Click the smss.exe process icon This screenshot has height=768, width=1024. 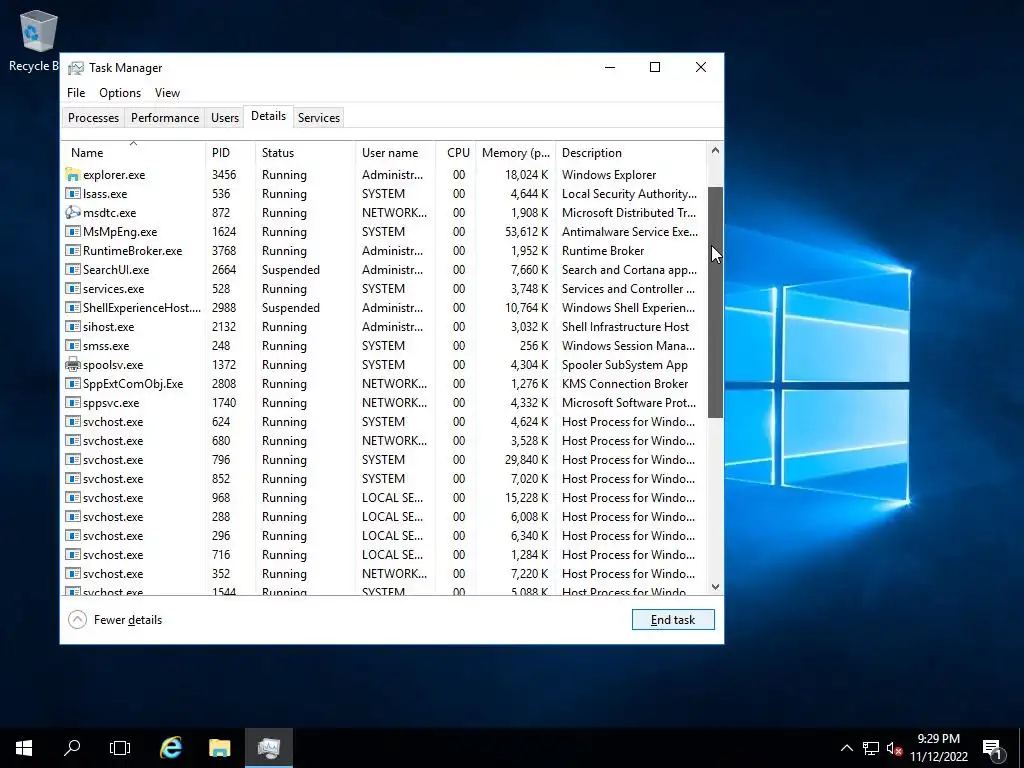(72, 345)
